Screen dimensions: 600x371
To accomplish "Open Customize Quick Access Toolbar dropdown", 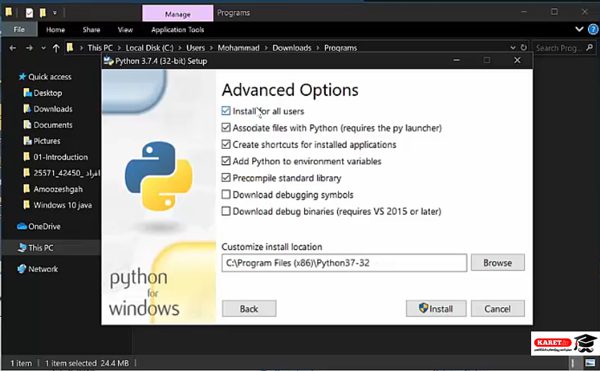I will 55,13.
